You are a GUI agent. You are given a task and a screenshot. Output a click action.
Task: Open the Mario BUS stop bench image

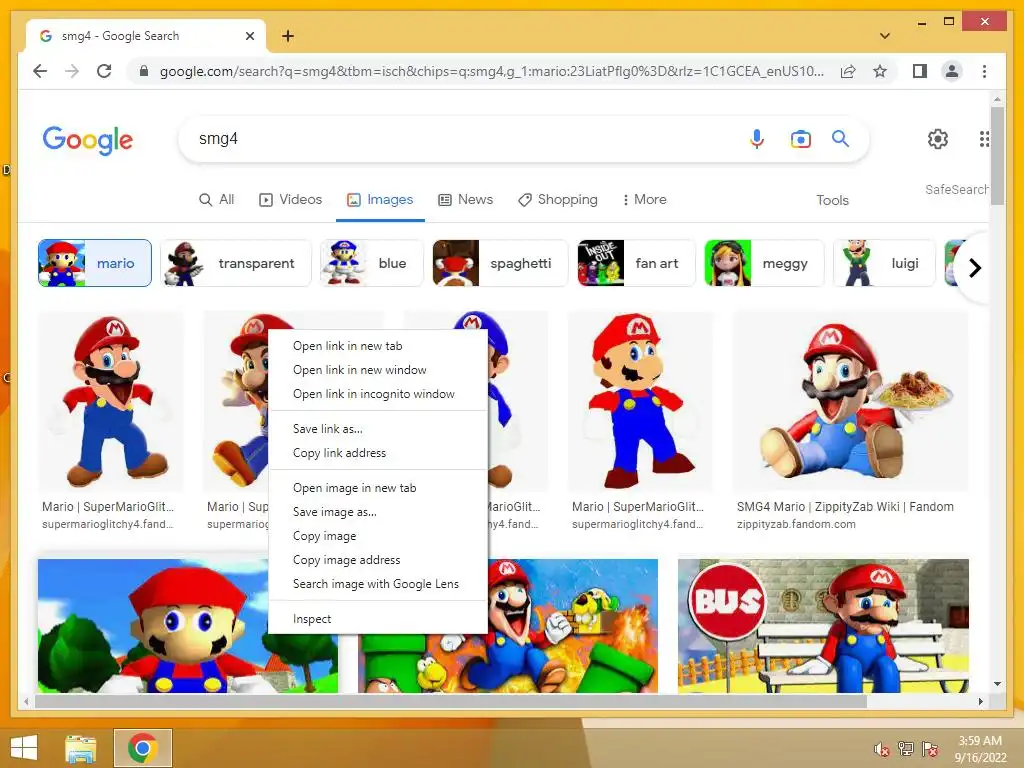(x=824, y=626)
